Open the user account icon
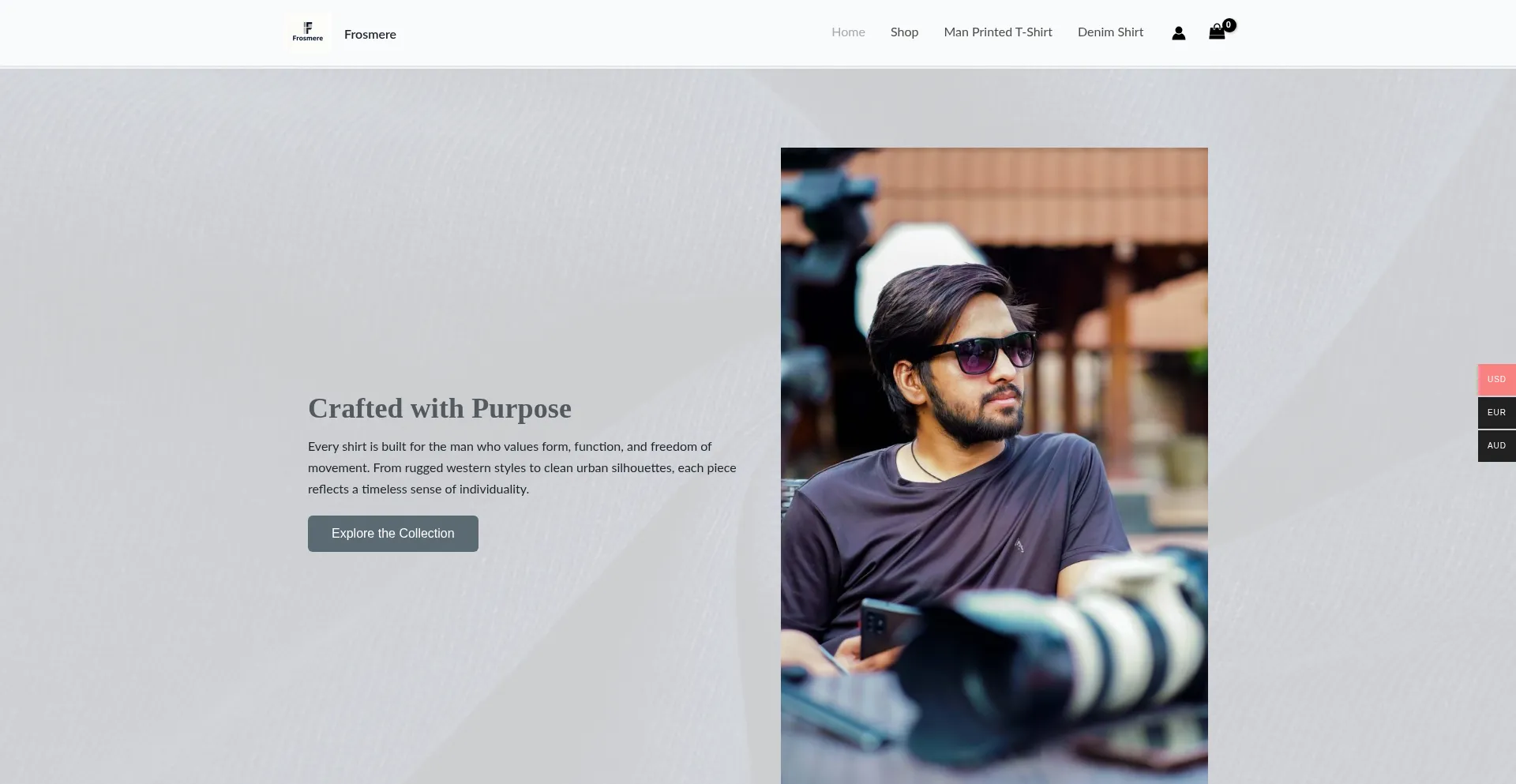This screenshot has width=1516, height=784. [1178, 33]
